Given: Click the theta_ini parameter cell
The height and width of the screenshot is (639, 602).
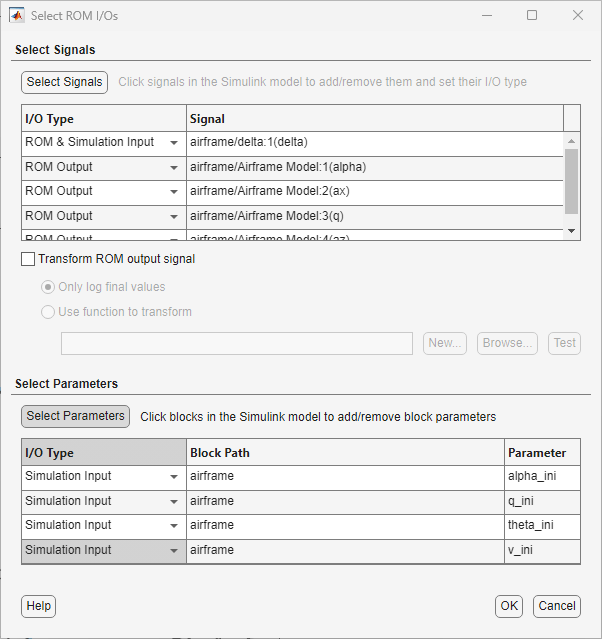Looking at the screenshot, I should pyautogui.click(x=542, y=527).
